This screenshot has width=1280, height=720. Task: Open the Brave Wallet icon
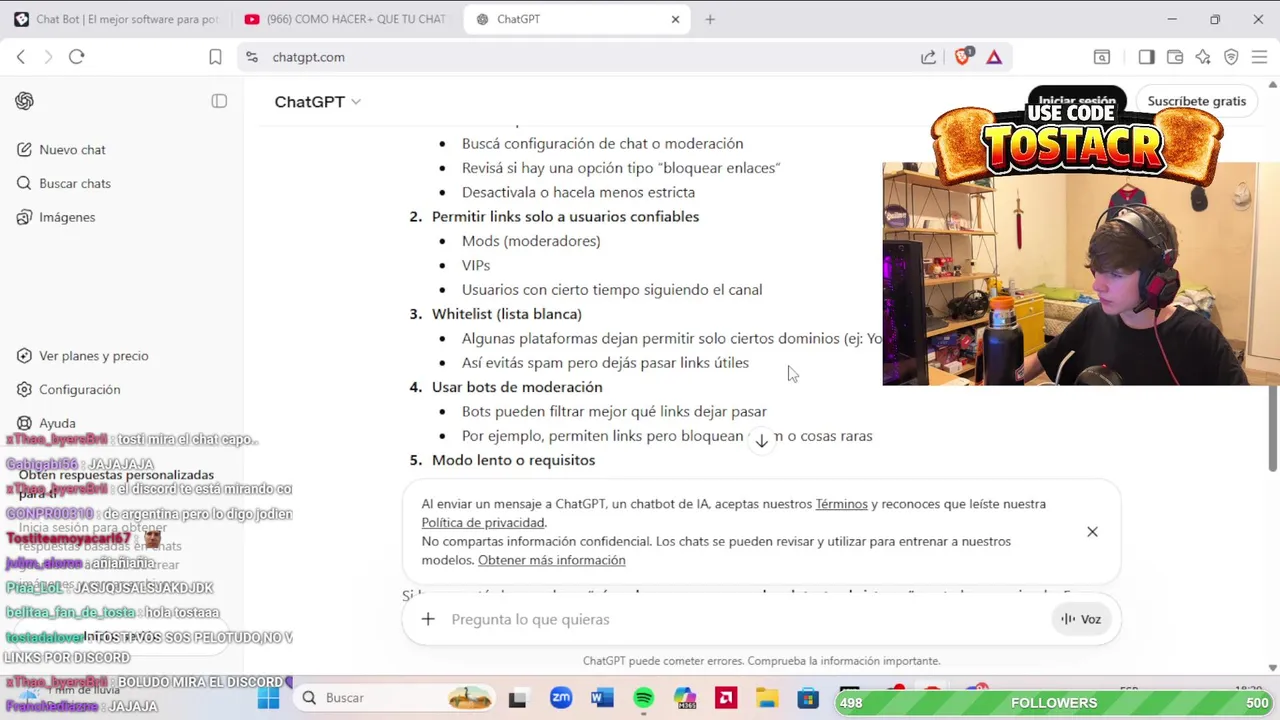click(x=1175, y=57)
